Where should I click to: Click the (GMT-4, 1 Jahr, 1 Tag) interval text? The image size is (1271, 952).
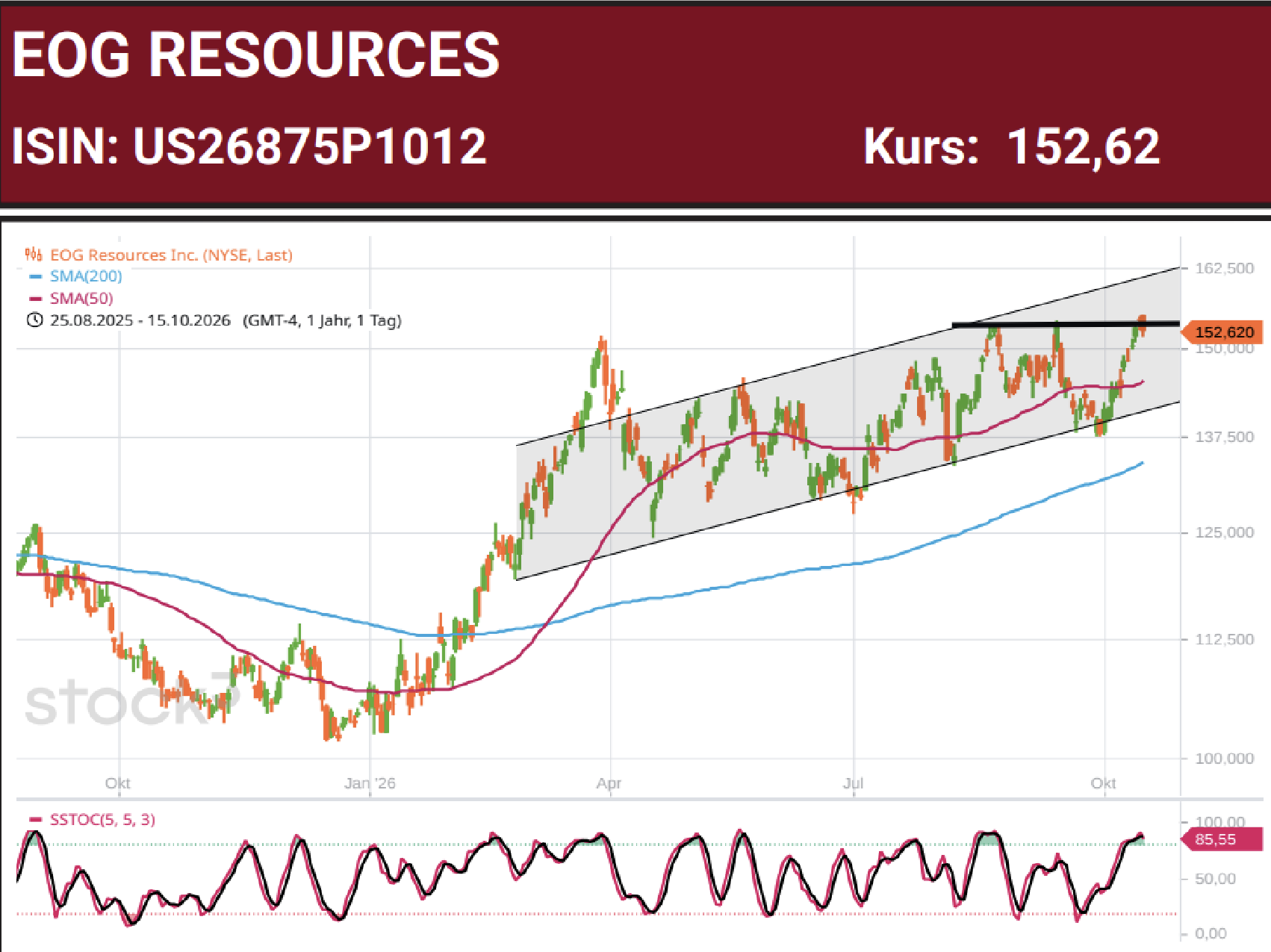point(322,320)
